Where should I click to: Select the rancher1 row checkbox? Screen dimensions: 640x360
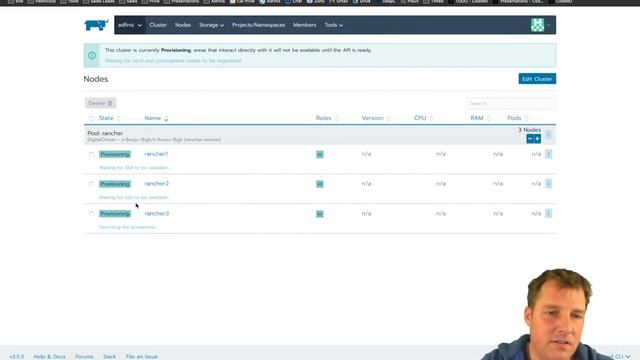tap(91, 155)
